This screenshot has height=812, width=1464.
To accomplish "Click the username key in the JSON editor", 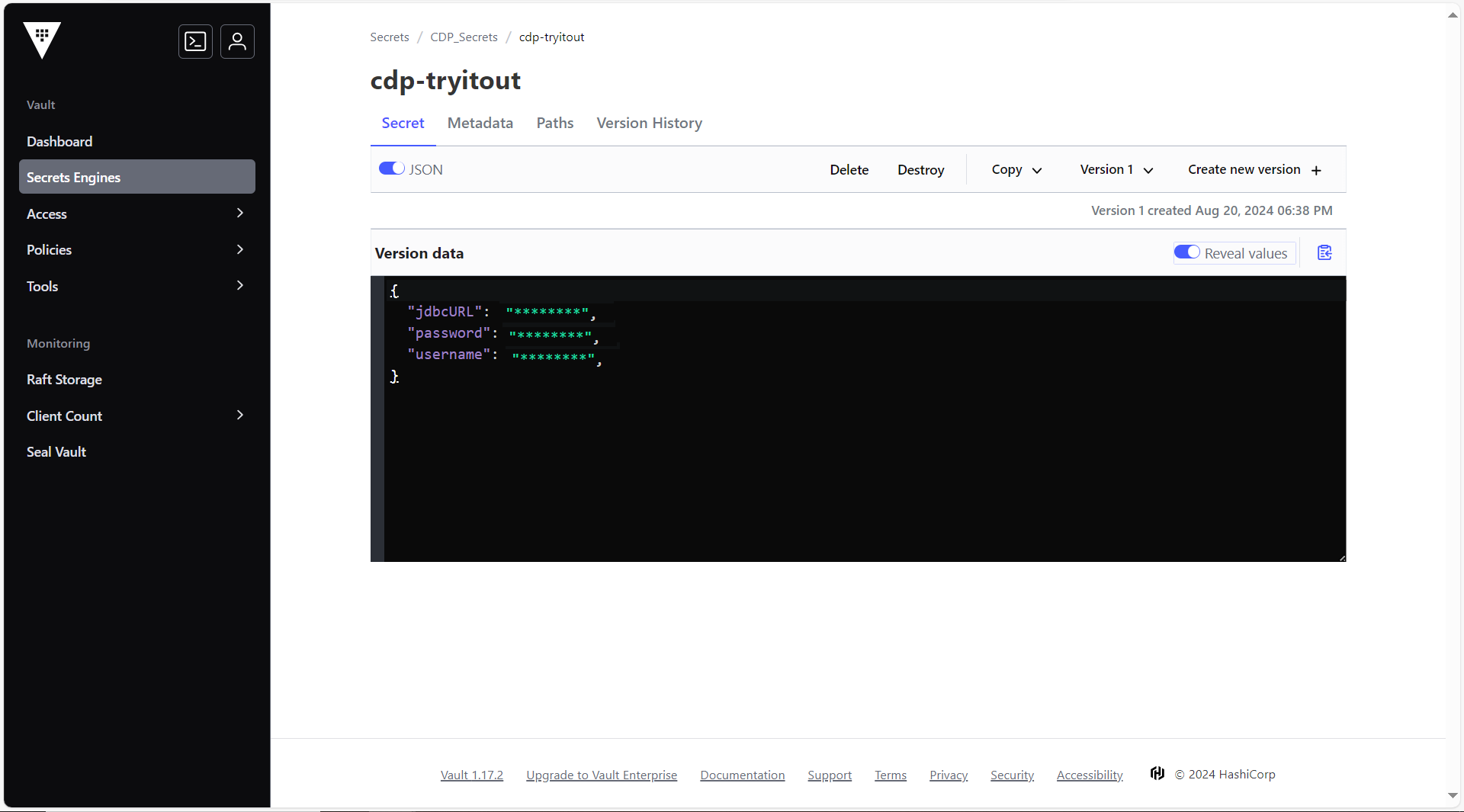I will pyautogui.click(x=448, y=354).
